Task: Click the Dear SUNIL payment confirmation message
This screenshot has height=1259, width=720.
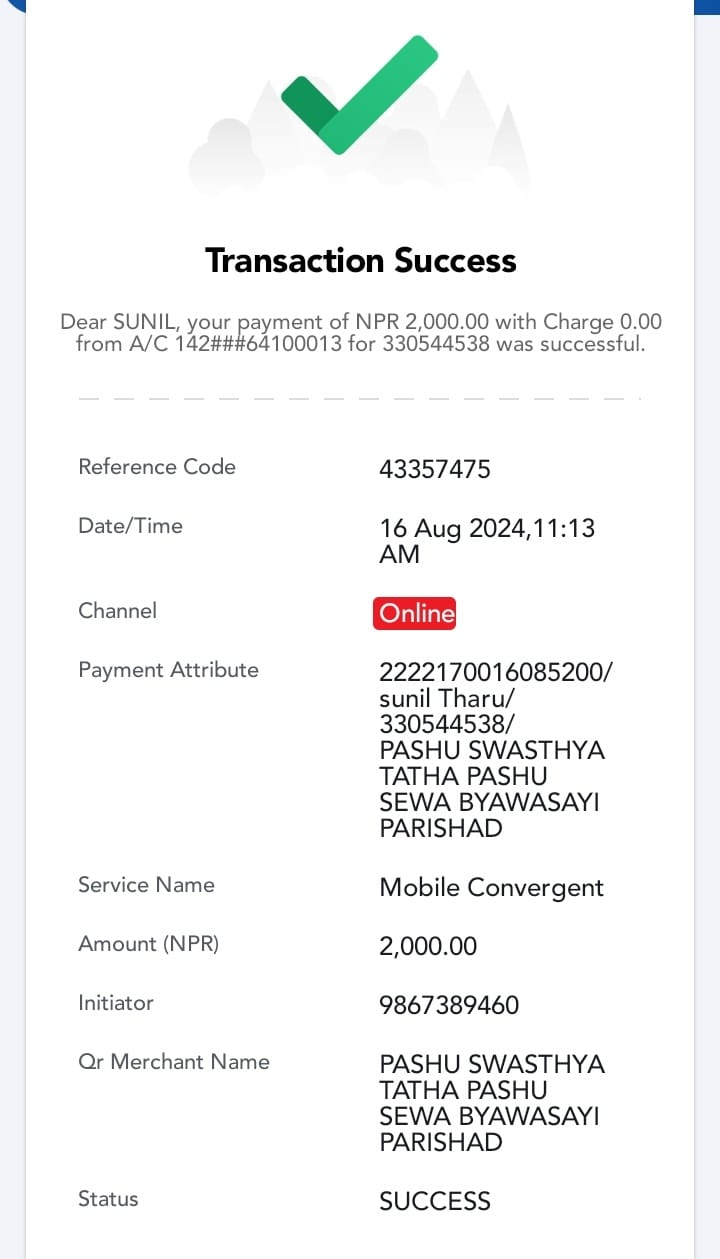Action: coord(361,333)
